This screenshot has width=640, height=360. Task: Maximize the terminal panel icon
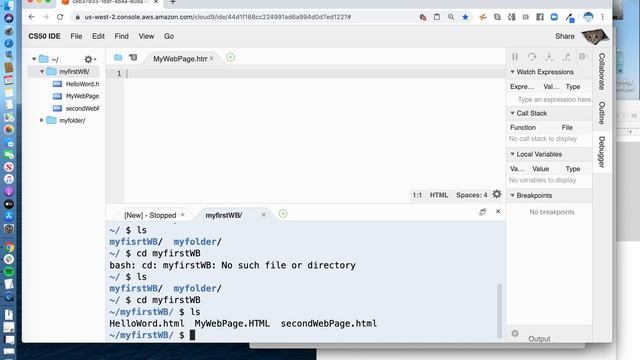(x=483, y=211)
